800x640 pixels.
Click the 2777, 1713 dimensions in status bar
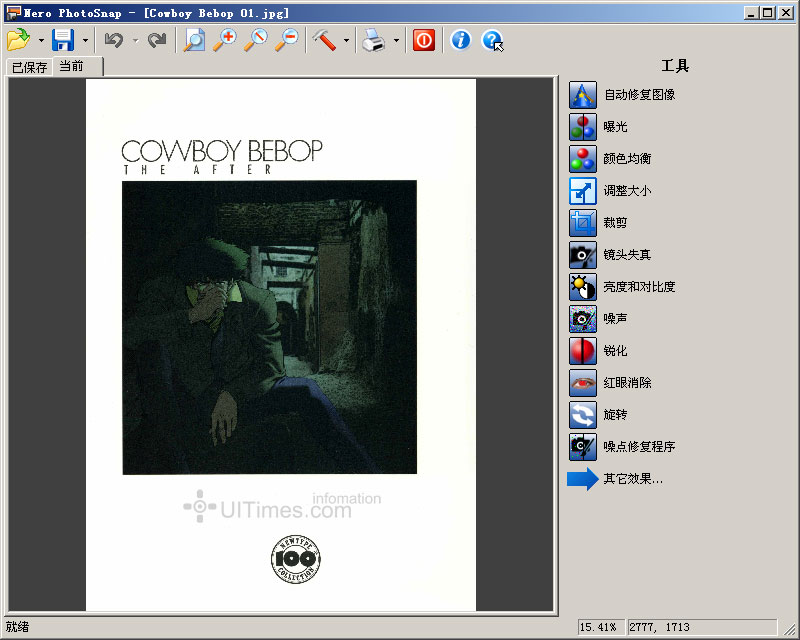click(x=702, y=627)
